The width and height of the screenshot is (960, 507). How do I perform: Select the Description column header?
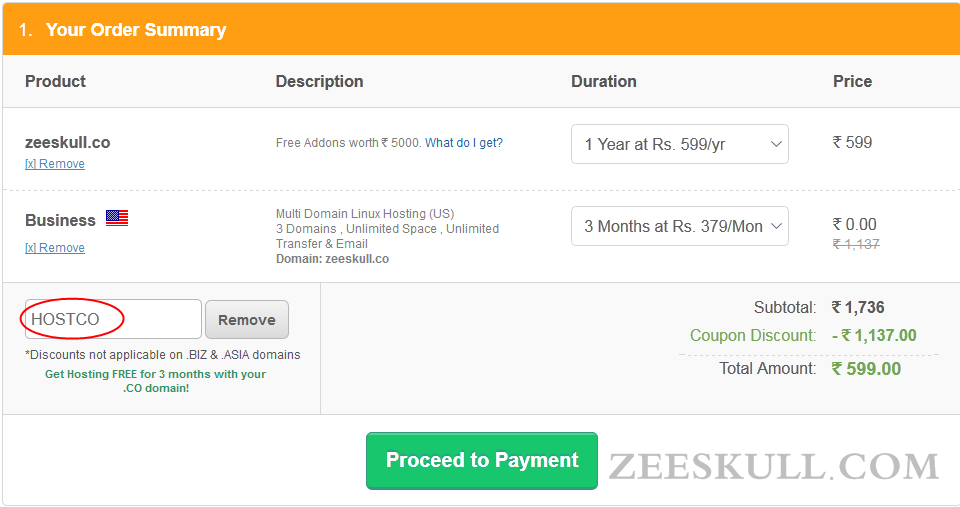pyautogui.click(x=319, y=81)
